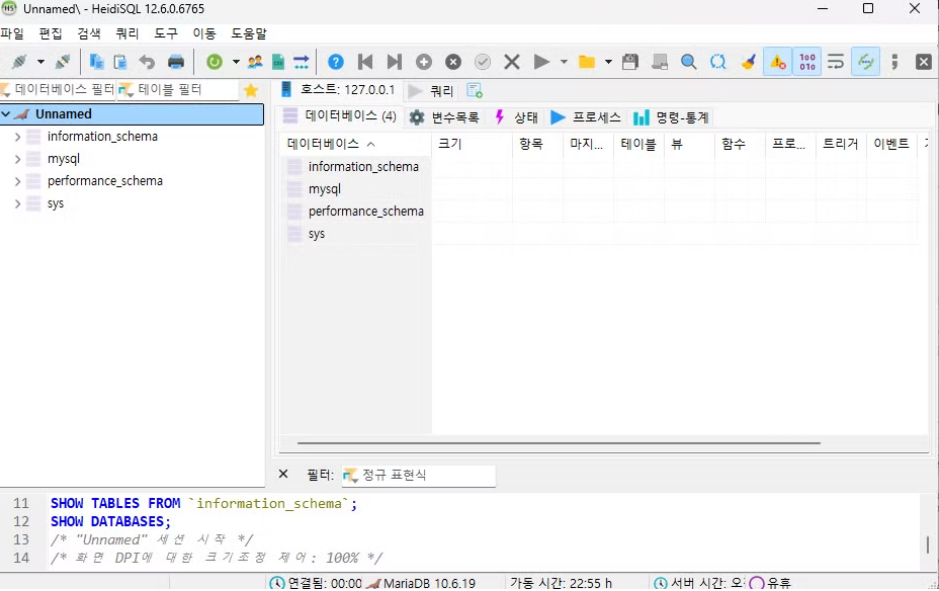Viewport: 939px width, 591px height.
Task: Click the save as snippet icon
Action: tap(659, 62)
